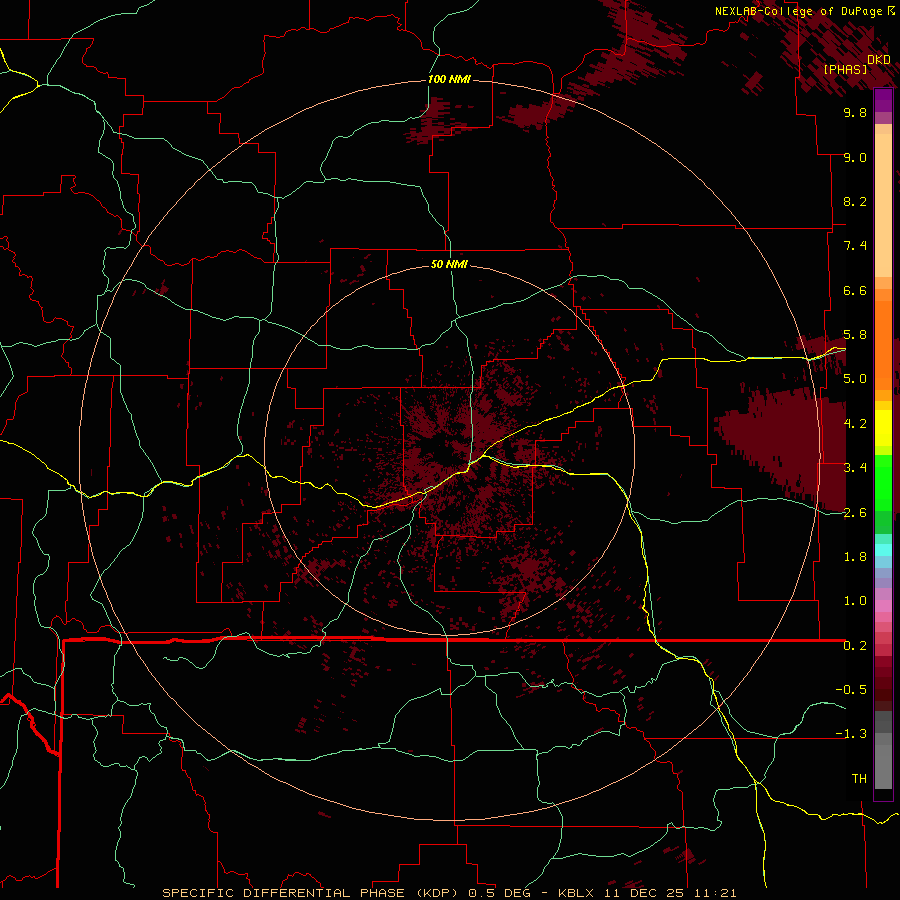Click the 4.2 value on the color scale
This screenshot has height=900, width=900.
tap(855, 424)
